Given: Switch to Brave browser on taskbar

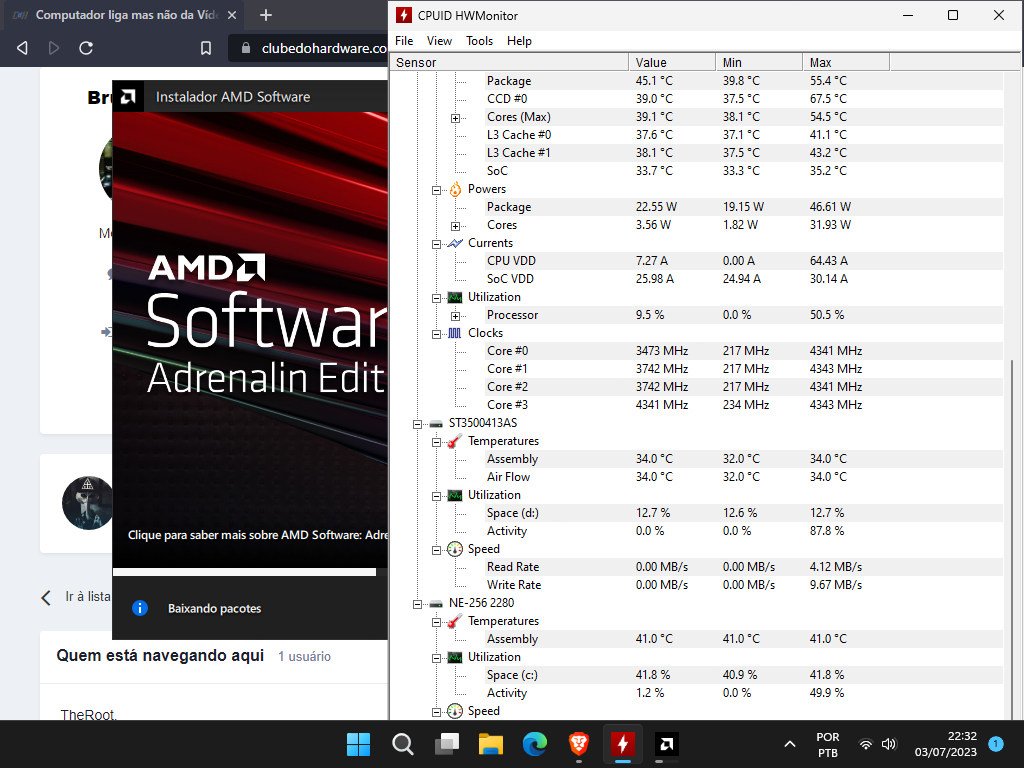Looking at the screenshot, I should click(x=579, y=744).
